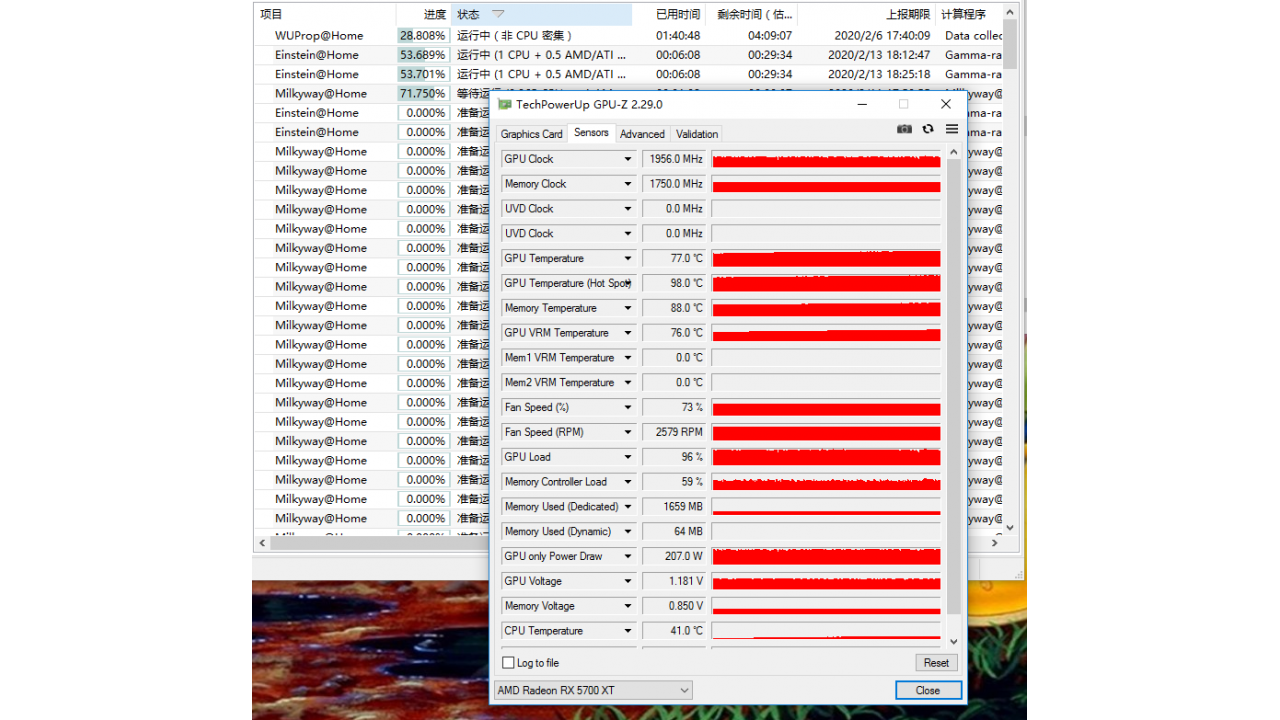Open the Memory Used (Dynamic) sensor dropdown
The width and height of the screenshot is (1280, 720).
coord(628,532)
